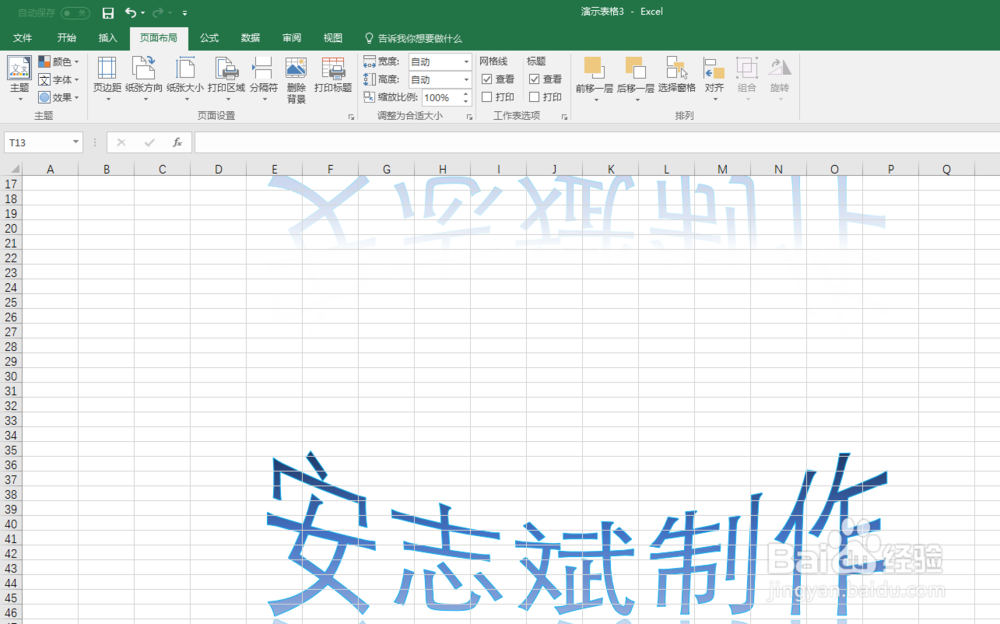Open the File (文件) tab
Viewport: 1000px width, 624px height.
coord(22,38)
